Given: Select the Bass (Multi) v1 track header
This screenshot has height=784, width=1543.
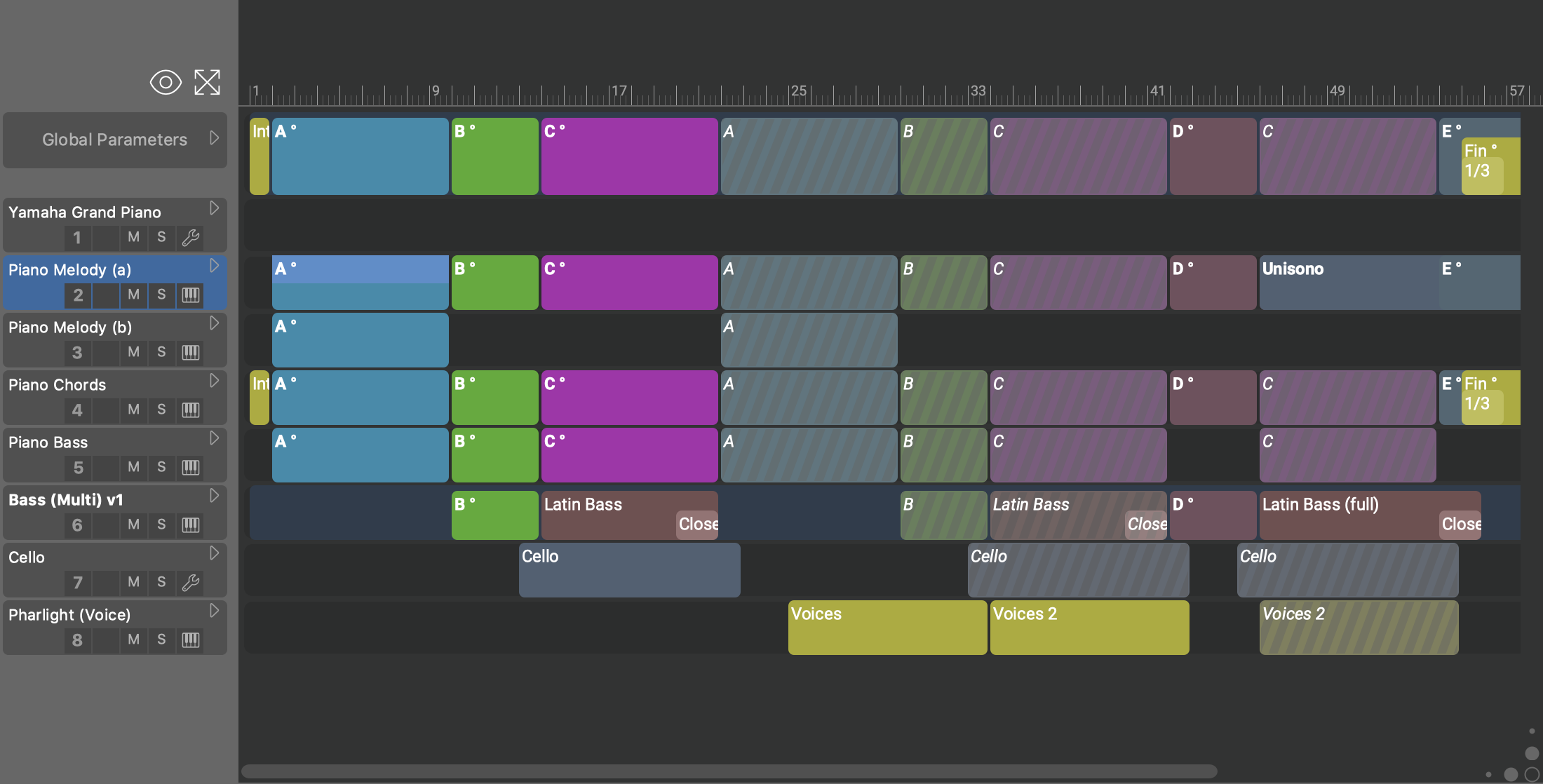Looking at the screenshot, I should click(x=66, y=500).
